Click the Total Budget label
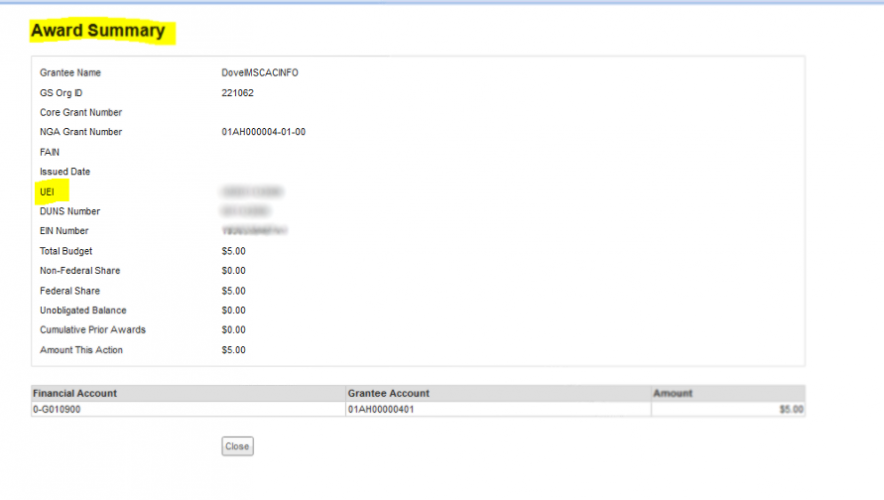The image size is (884, 500). coord(66,251)
